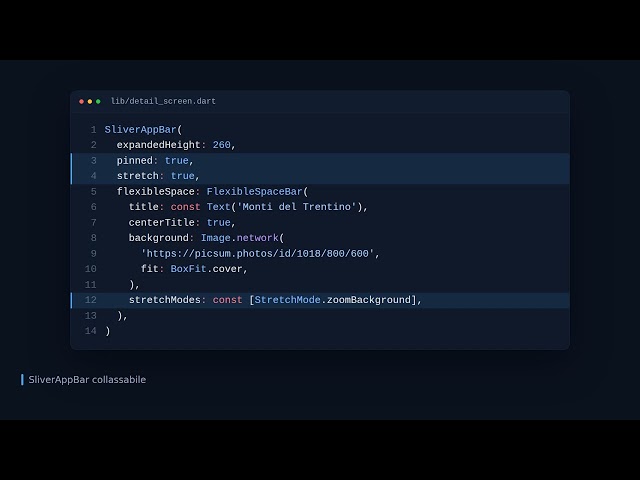Click StretchMode.zoomBackground on line 12
The width and height of the screenshot is (640, 480).
[332, 300]
